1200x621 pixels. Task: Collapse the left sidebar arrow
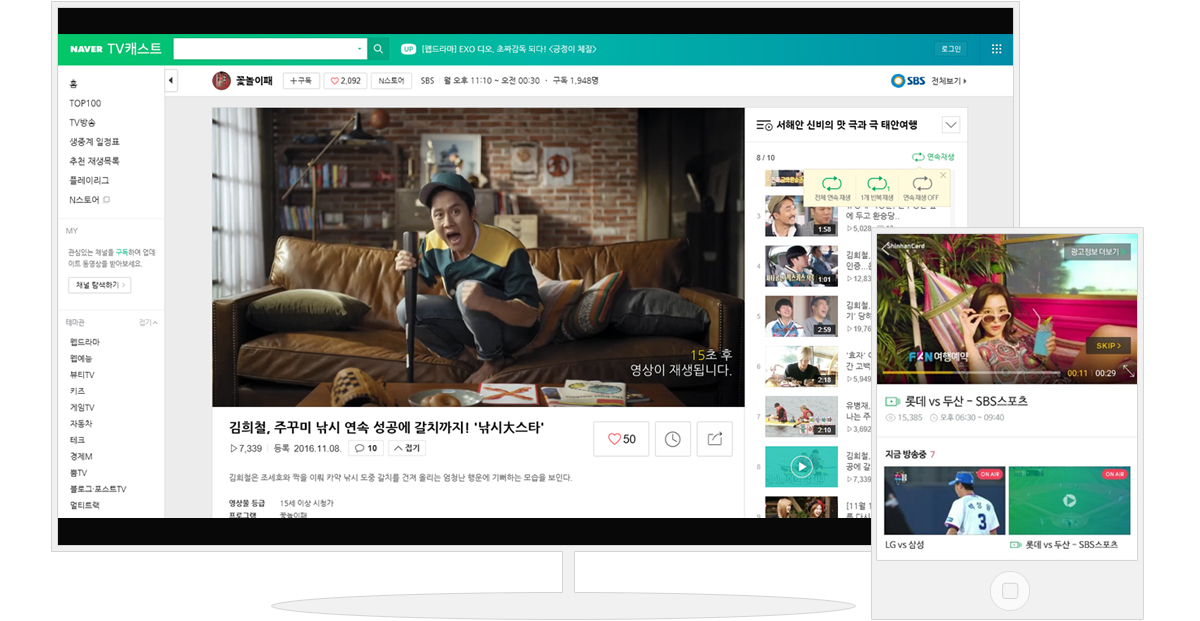point(171,81)
